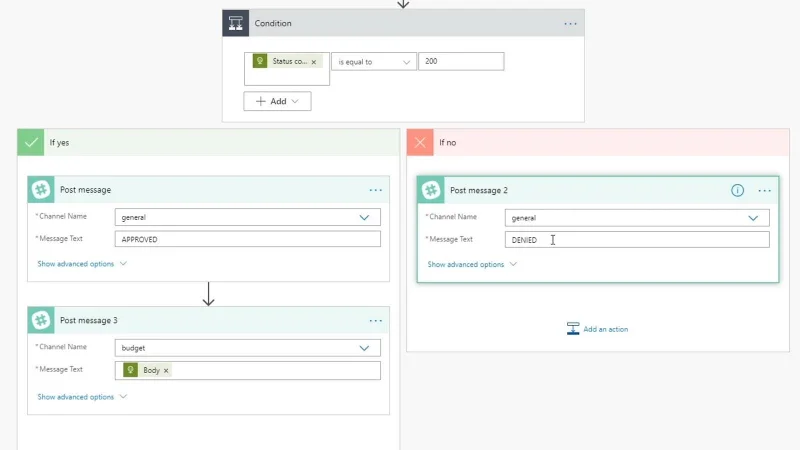The width and height of the screenshot is (800, 450).
Task: Open the Condition block ellipsis menu
Action: click(570, 23)
